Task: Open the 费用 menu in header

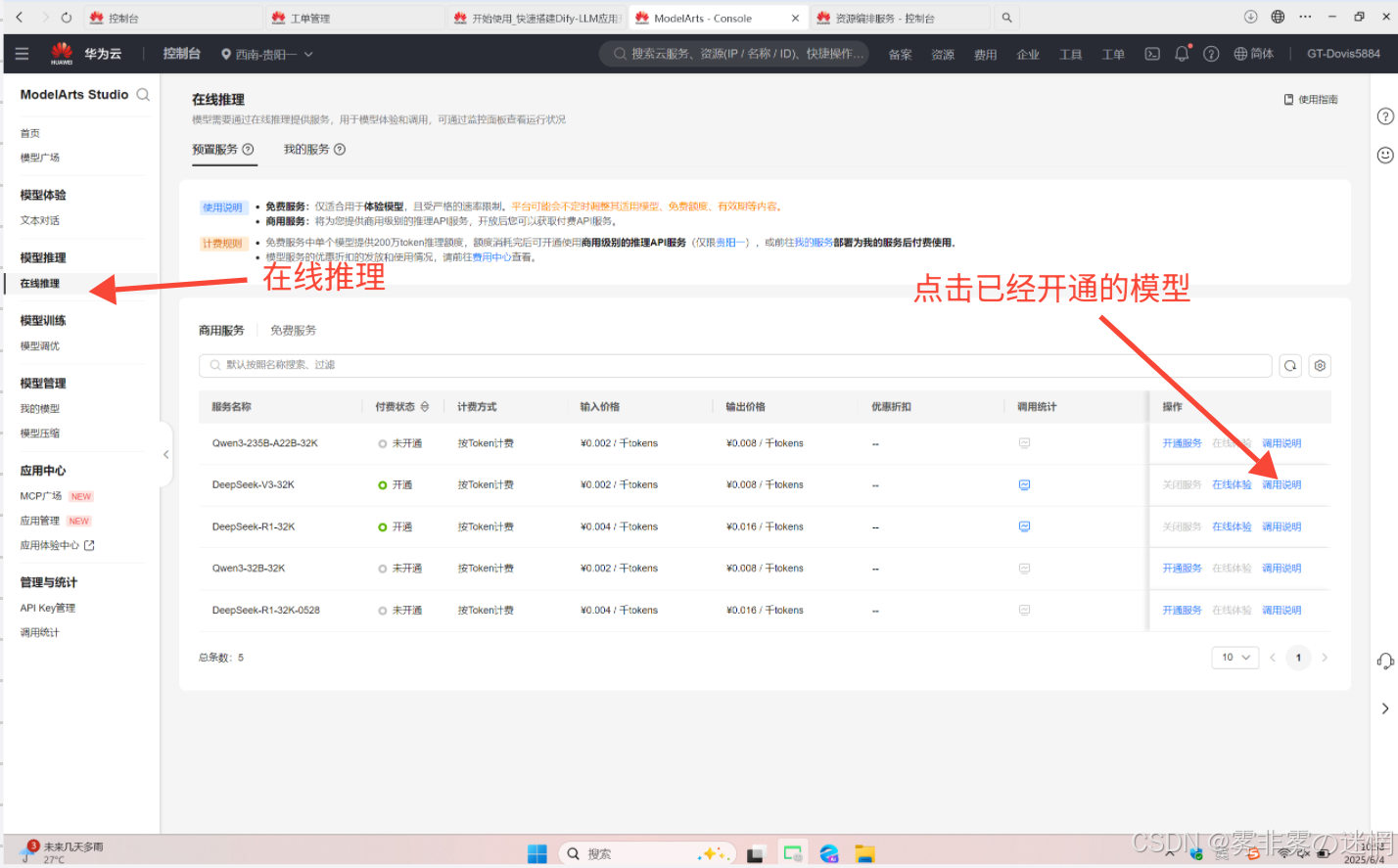Action: coord(985,55)
